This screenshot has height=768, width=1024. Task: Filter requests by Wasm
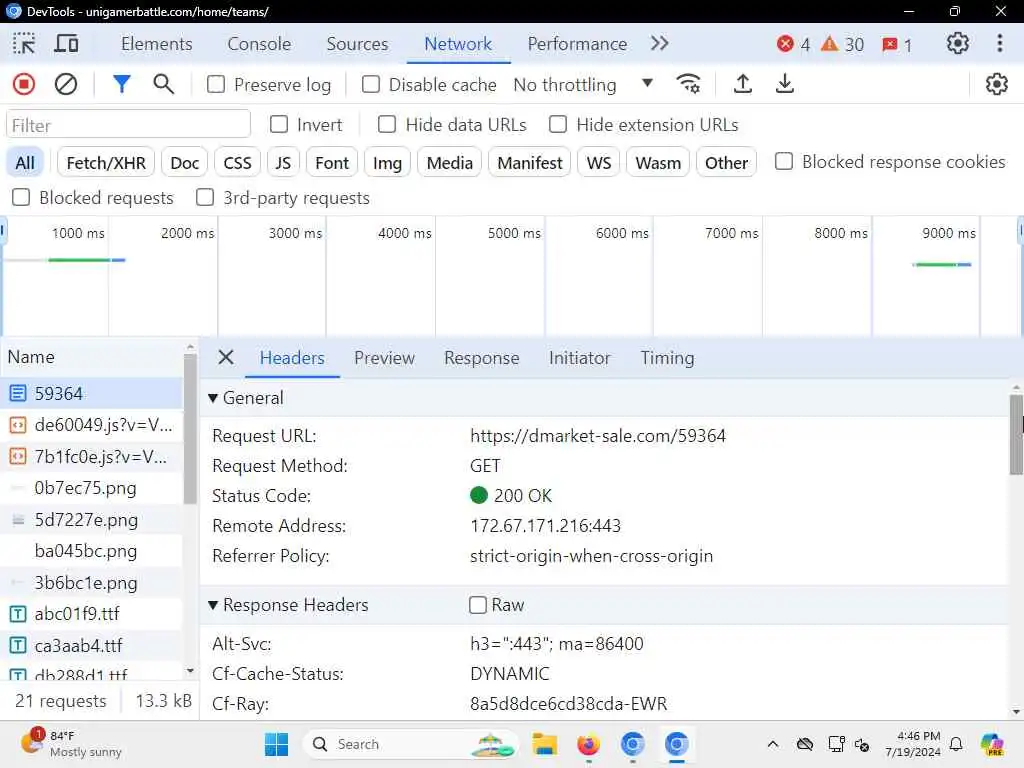pyautogui.click(x=658, y=163)
